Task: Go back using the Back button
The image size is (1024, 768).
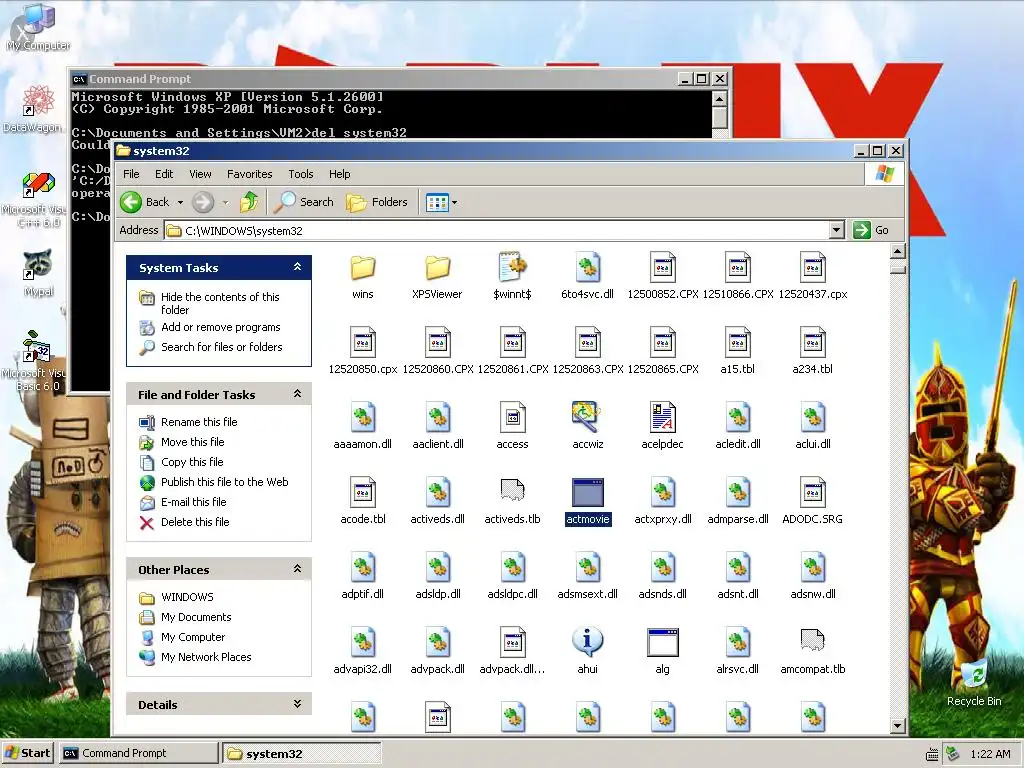Action: pos(145,202)
